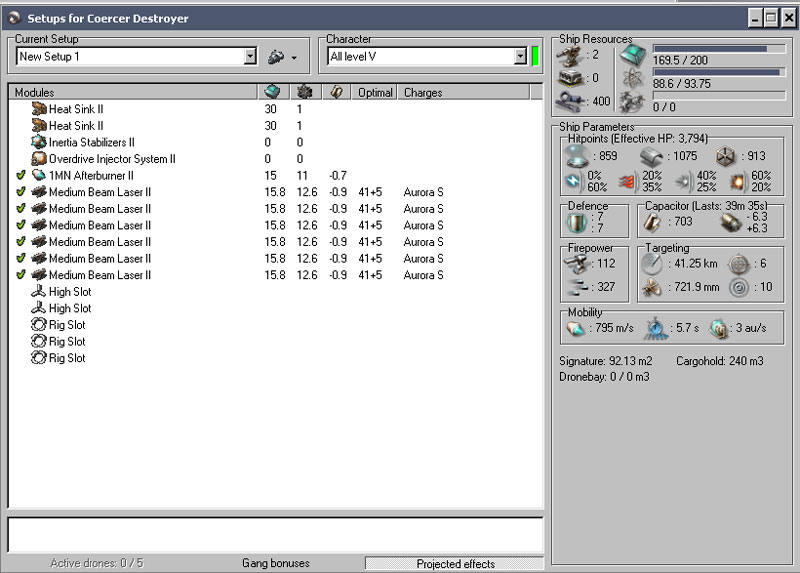Click the max velocity icon

point(576,329)
